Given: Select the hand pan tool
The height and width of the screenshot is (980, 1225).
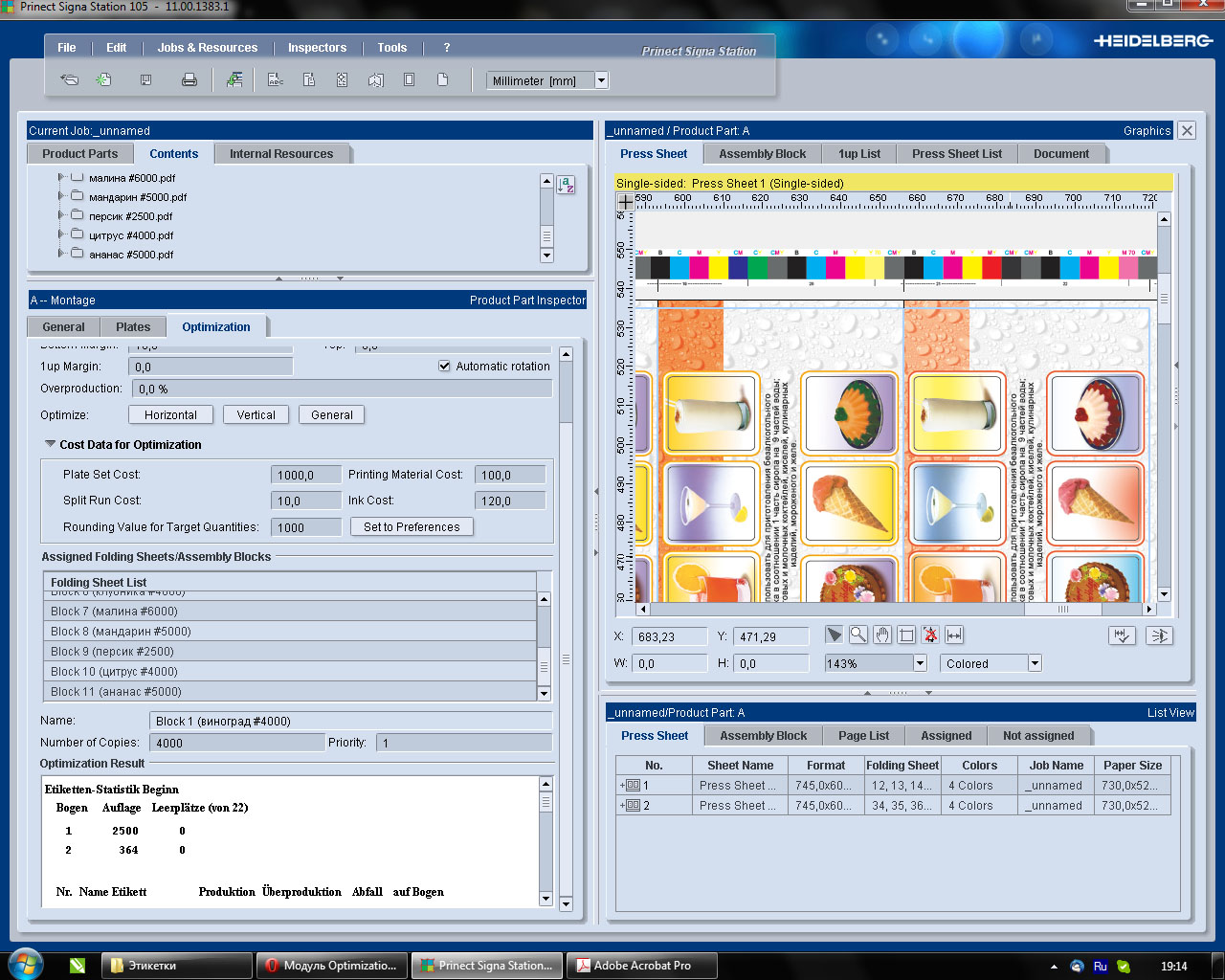Looking at the screenshot, I should (882, 635).
